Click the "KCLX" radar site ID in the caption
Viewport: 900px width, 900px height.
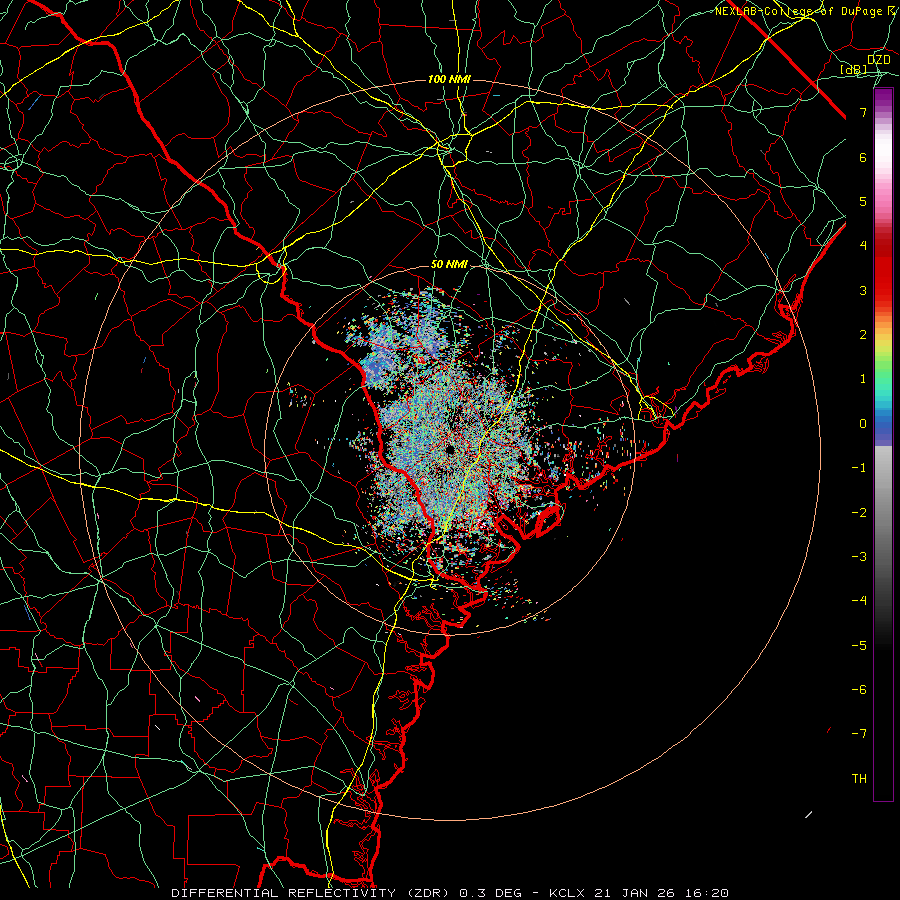tap(567, 893)
